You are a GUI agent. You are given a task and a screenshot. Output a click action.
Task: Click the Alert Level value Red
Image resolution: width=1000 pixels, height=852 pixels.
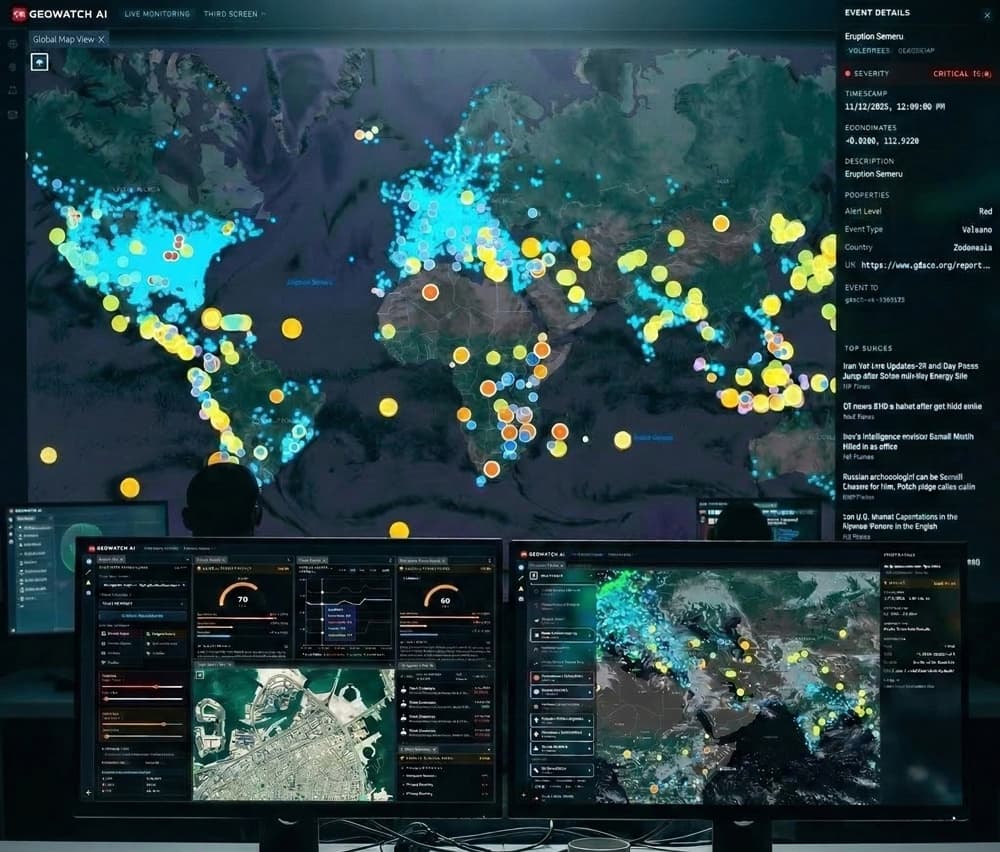tap(985, 211)
